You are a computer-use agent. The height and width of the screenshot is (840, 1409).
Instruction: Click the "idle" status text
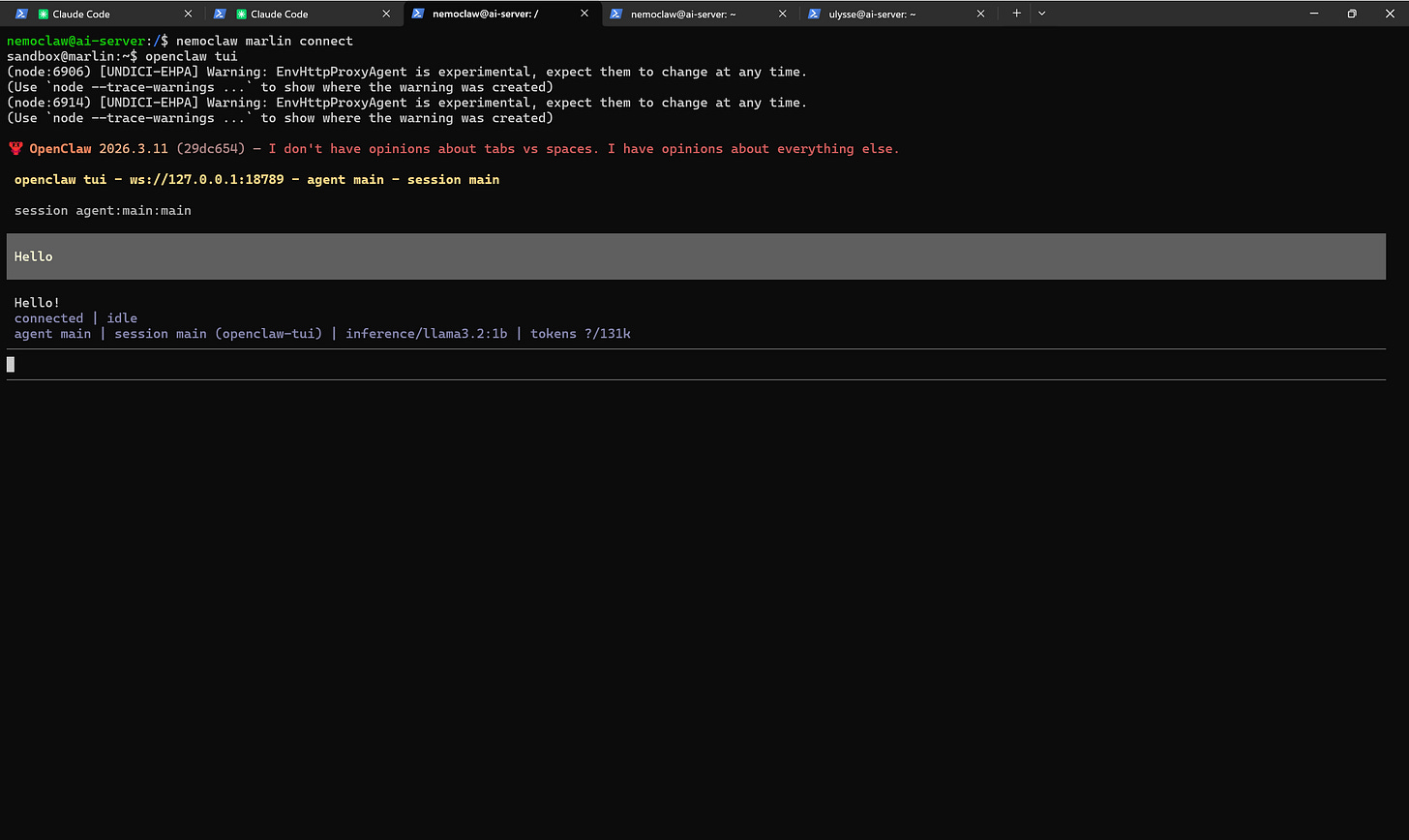click(122, 318)
